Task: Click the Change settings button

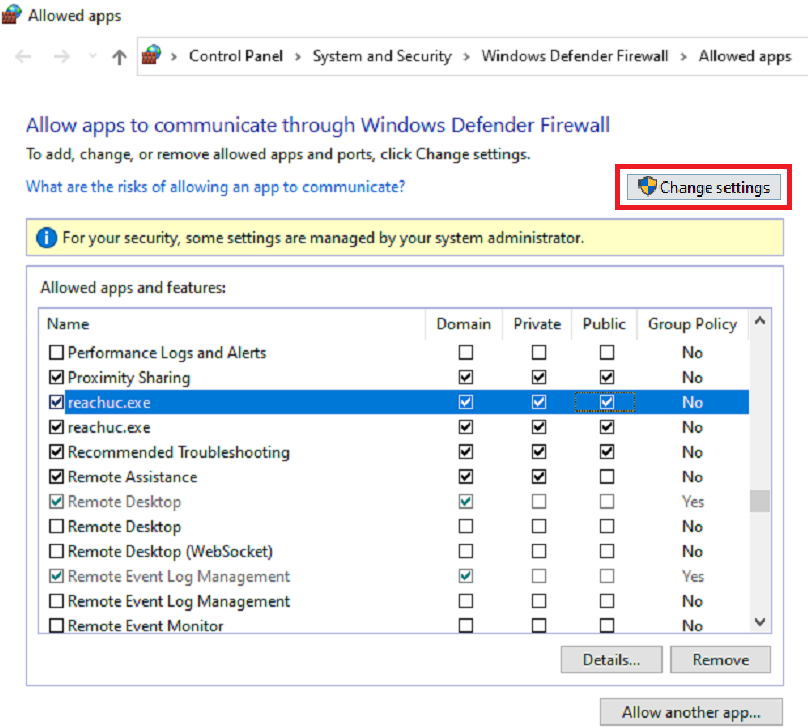Action: click(703, 187)
